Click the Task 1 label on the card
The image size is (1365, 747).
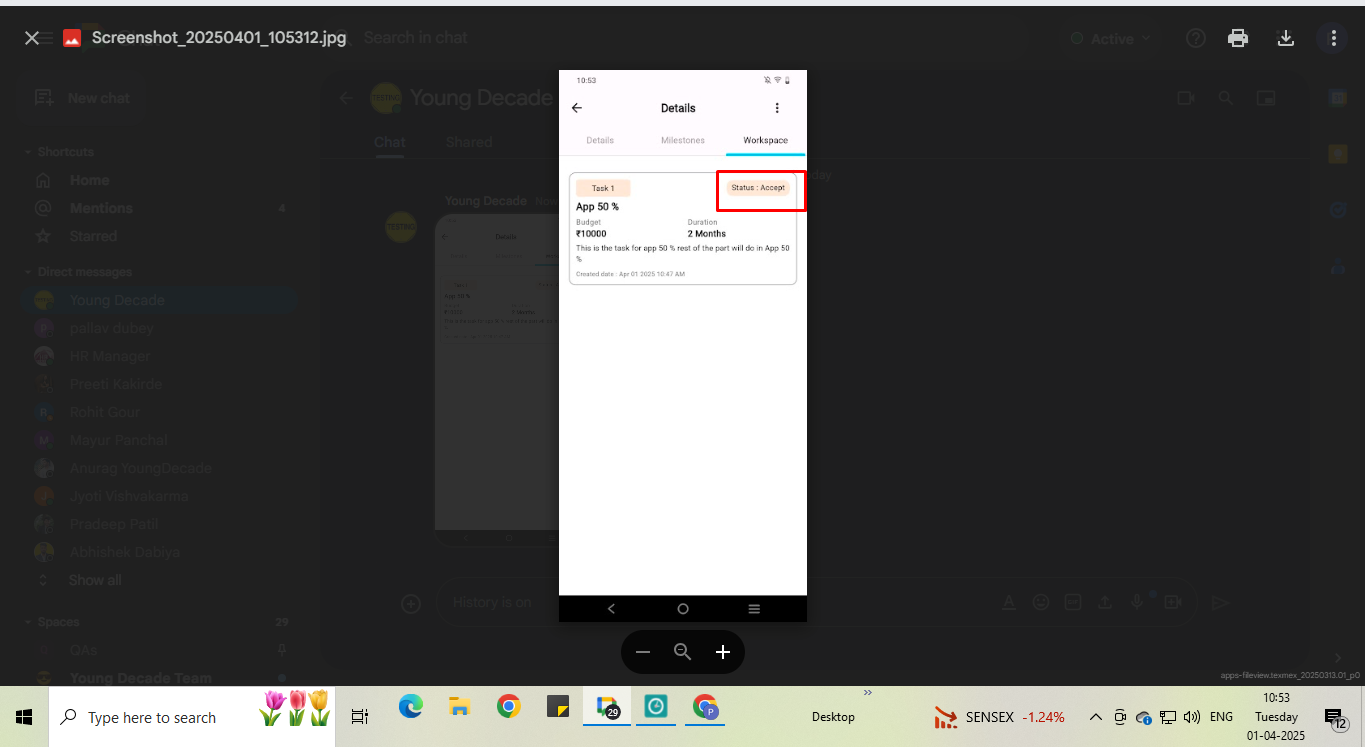point(603,188)
